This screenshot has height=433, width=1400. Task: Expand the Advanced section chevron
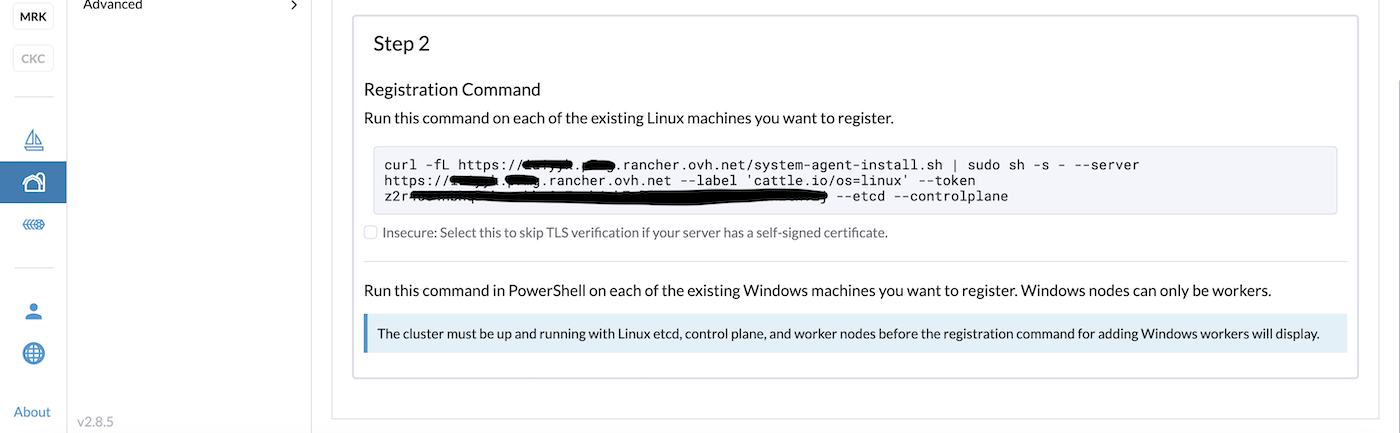(293, 5)
